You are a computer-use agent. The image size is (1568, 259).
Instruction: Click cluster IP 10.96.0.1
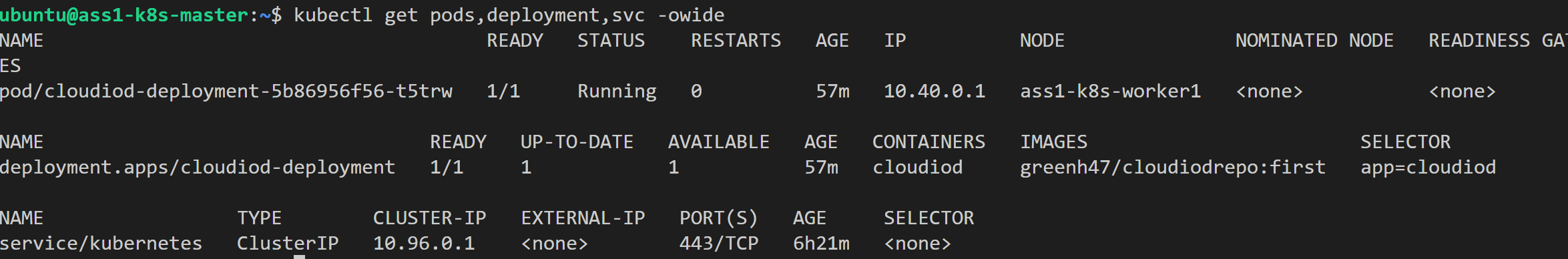[424, 244]
